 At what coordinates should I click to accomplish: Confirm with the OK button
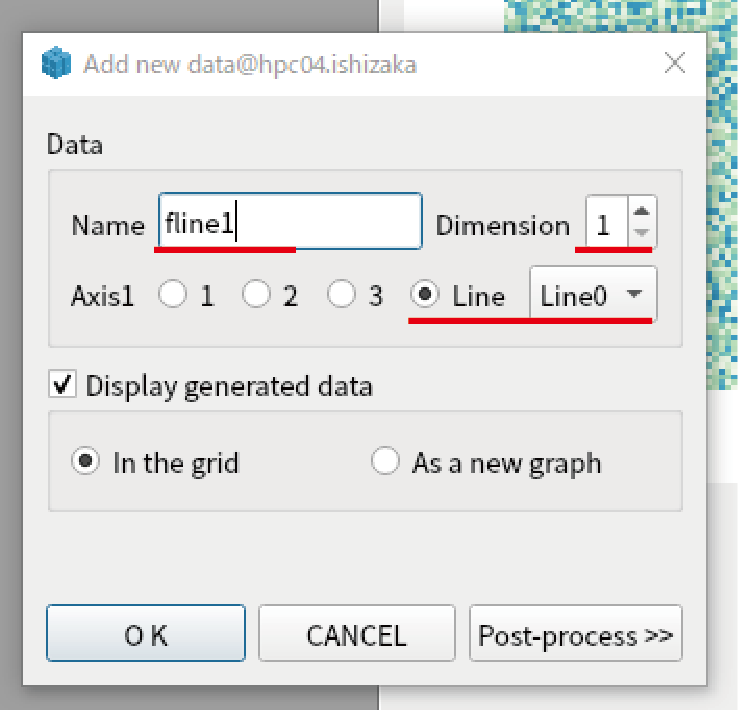click(x=146, y=633)
